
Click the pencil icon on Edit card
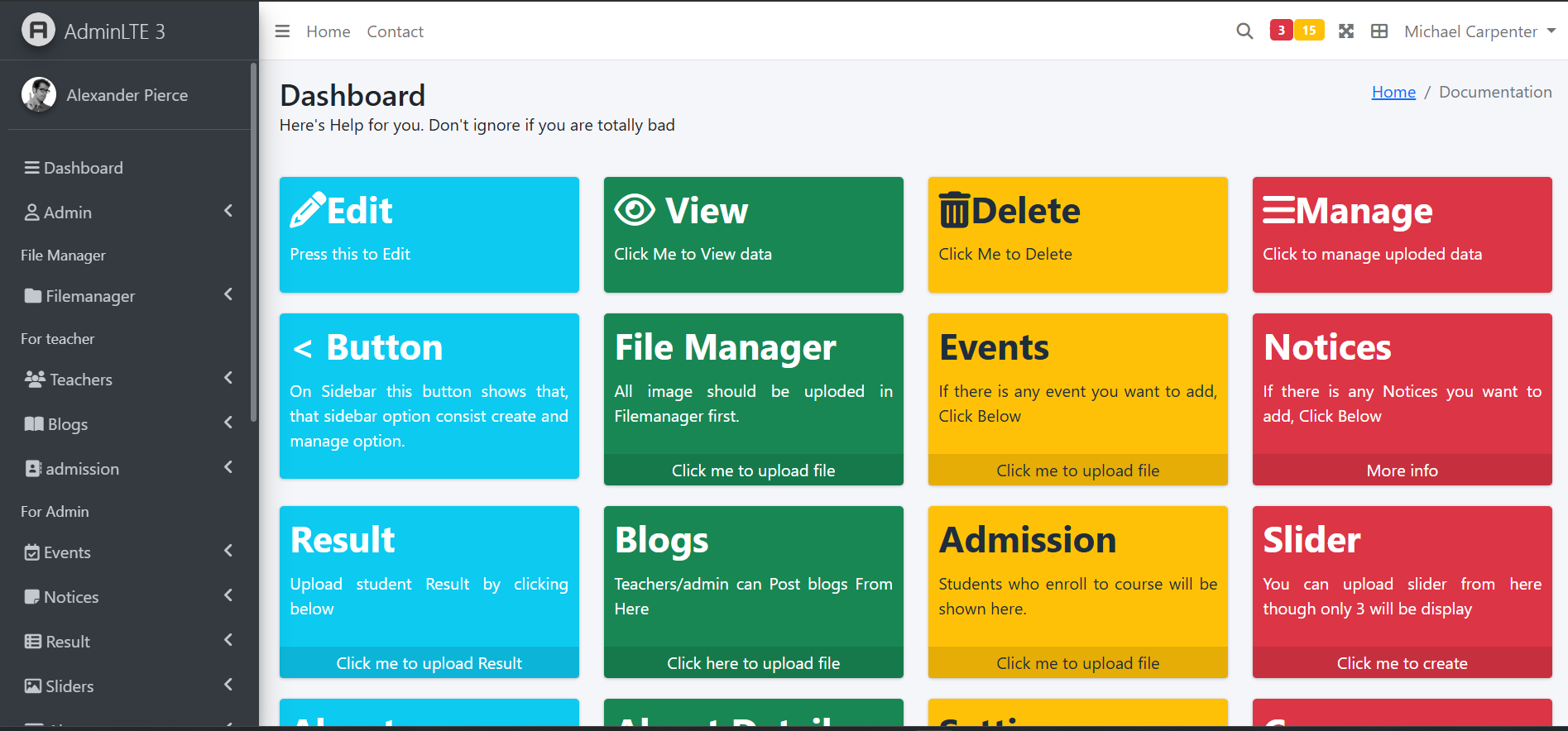(307, 210)
